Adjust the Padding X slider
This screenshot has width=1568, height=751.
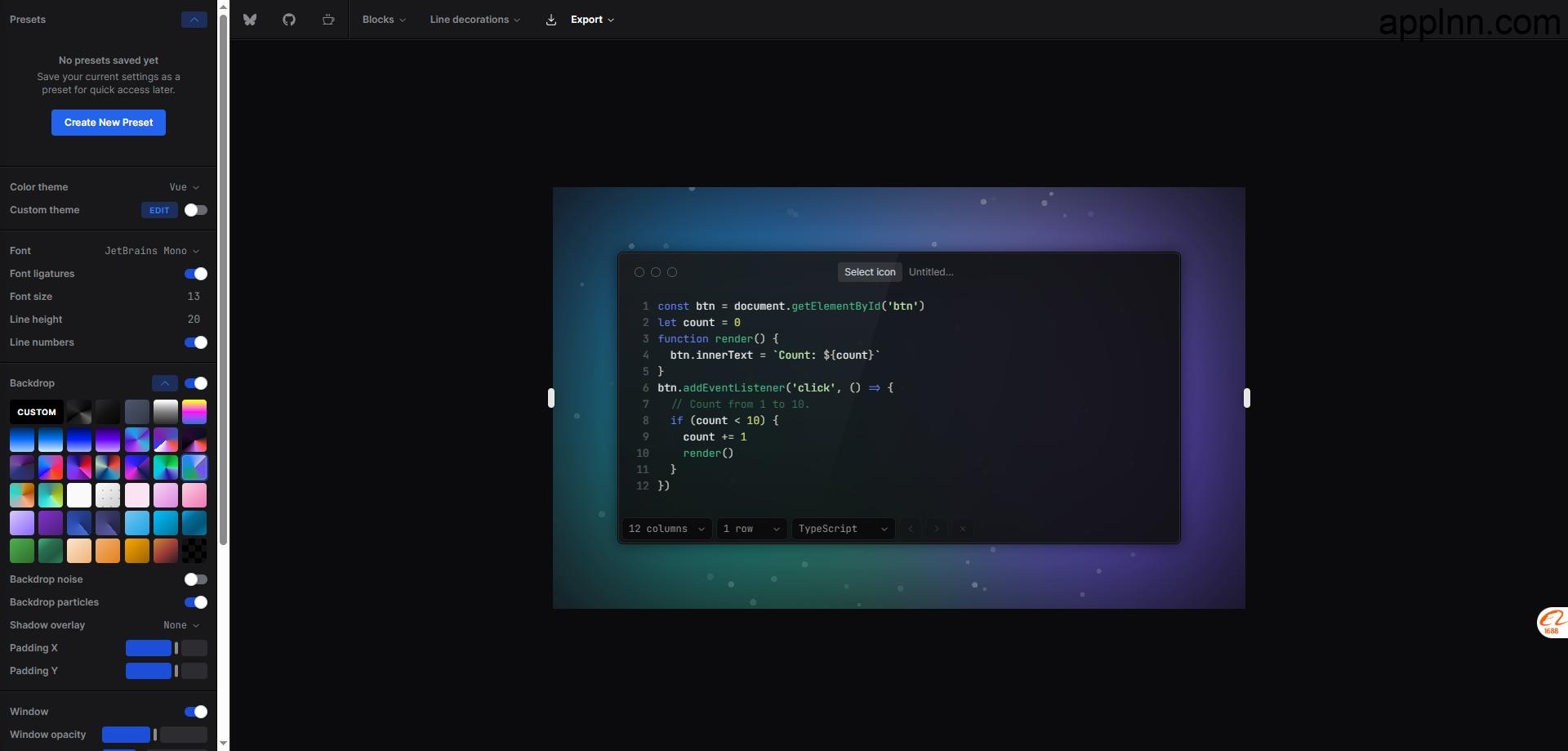point(167,648)
